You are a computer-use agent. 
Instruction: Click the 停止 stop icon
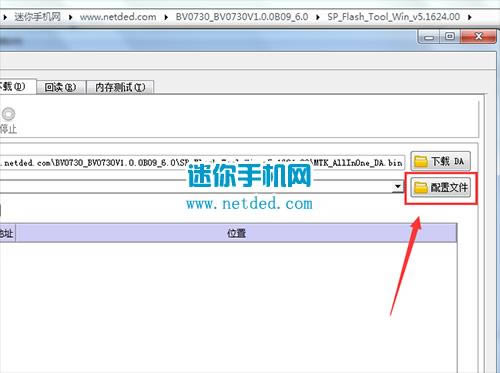coord(8,114)
